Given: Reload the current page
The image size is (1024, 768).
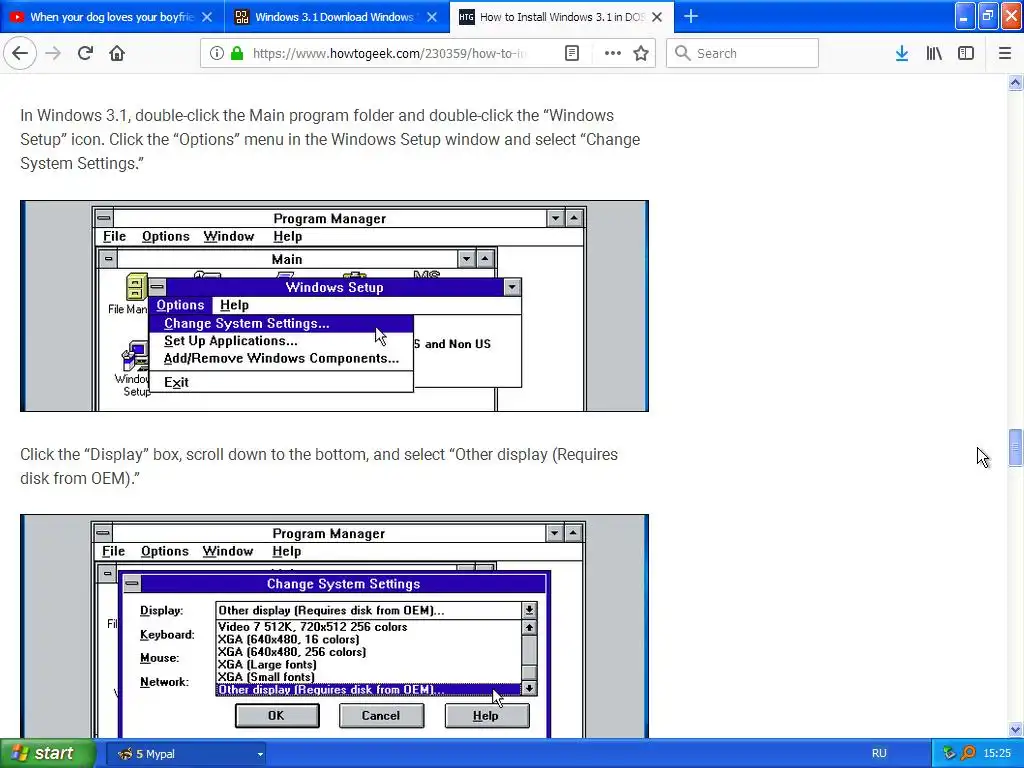Looking at the screenshot, I should tap(85, 53).
